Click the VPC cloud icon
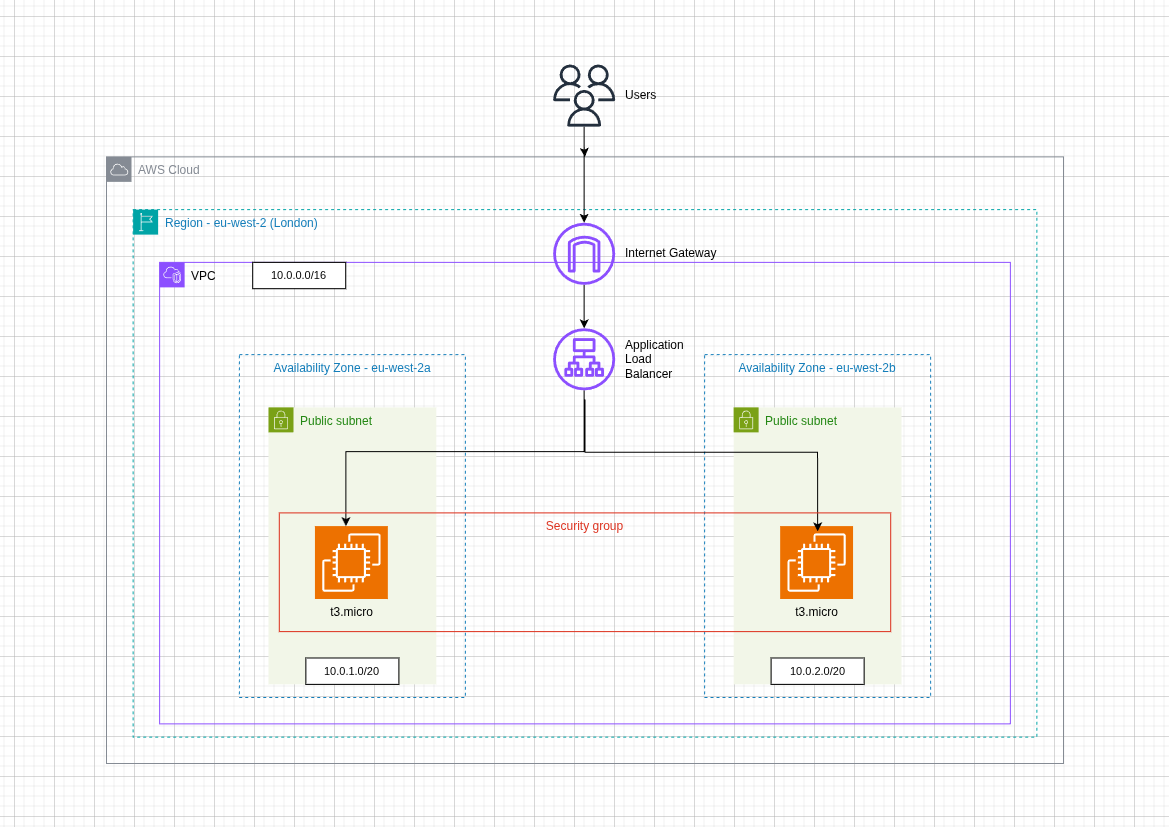This screenshot has height=827, width=1169. click(x=172, y=275)
